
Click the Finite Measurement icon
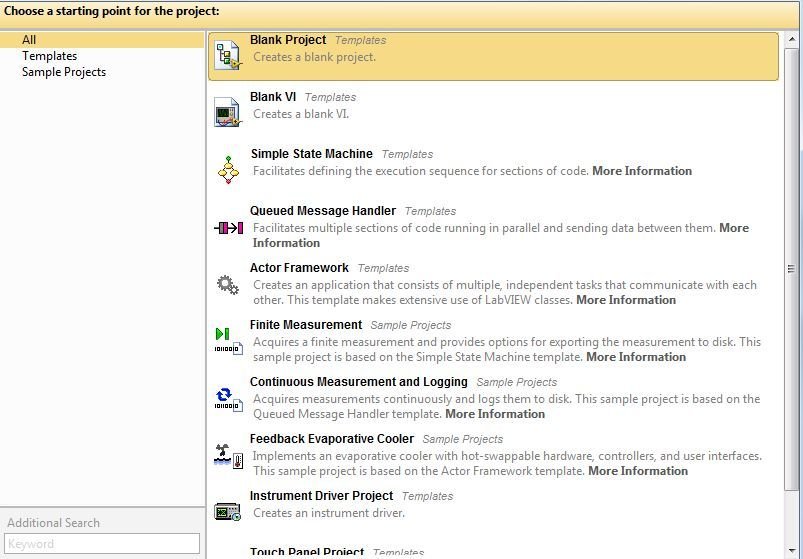(228, 341)
